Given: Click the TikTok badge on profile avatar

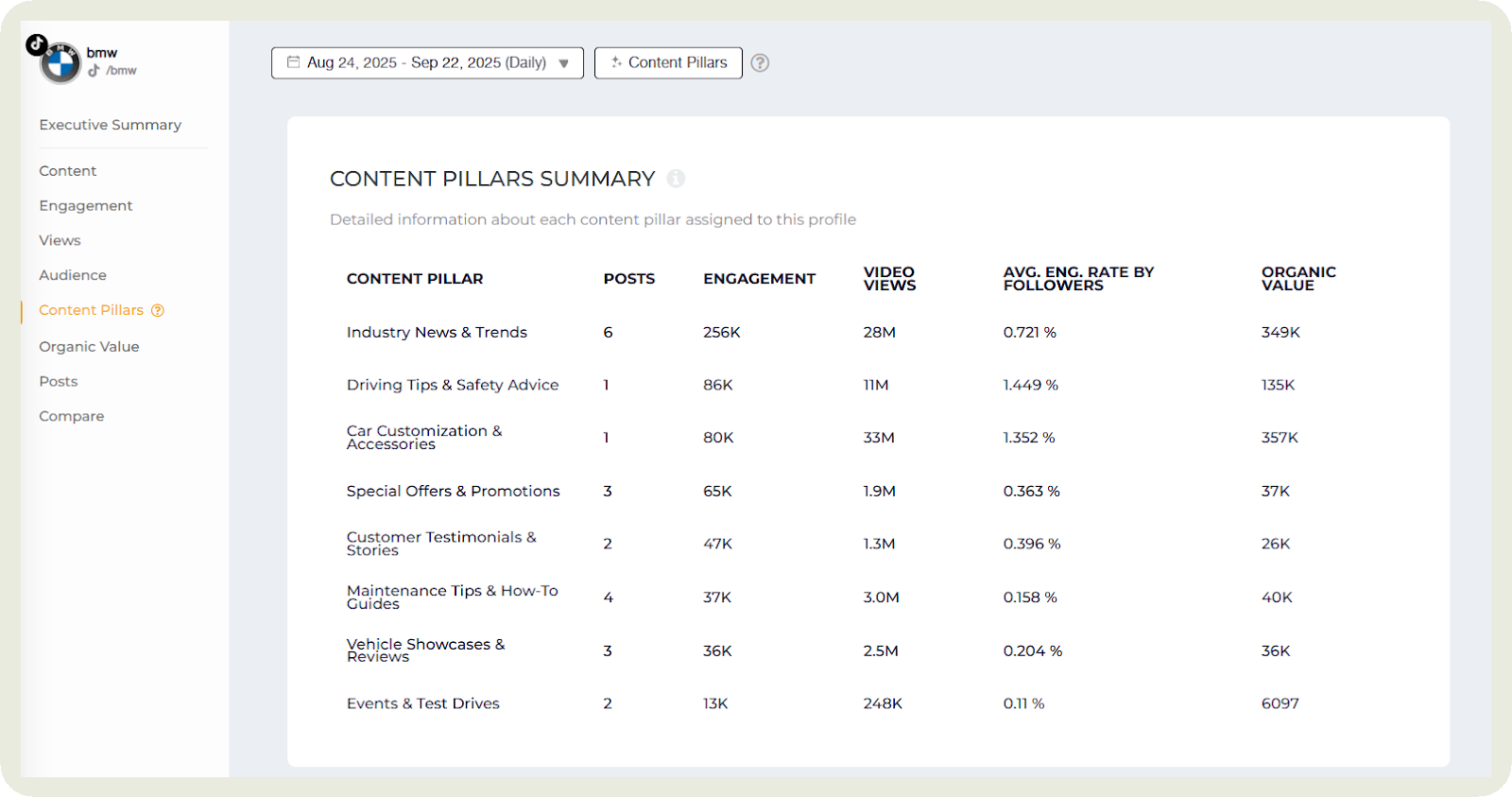Looking at the screenshot, I should (x=37, y=44).
